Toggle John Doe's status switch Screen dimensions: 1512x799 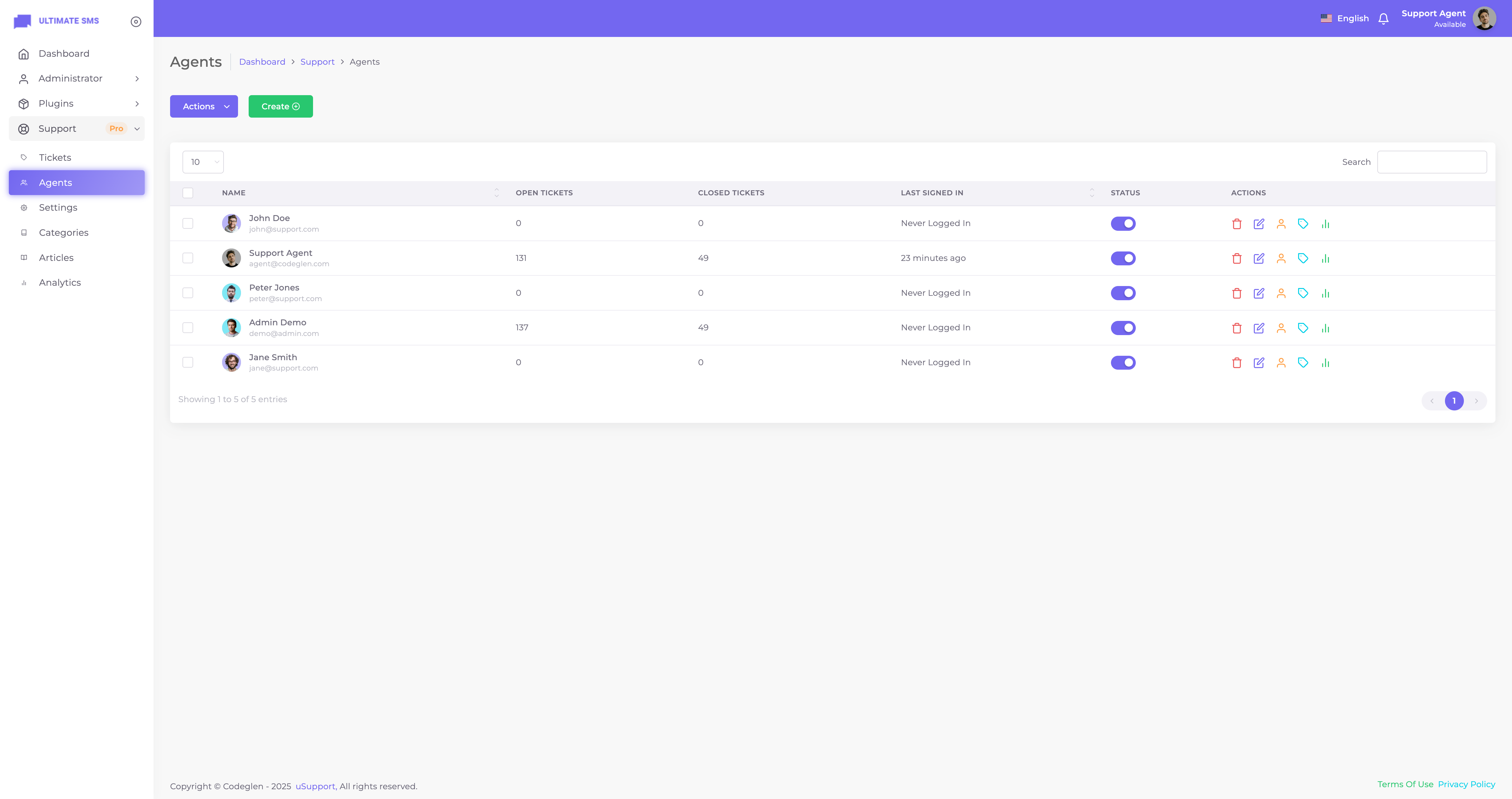pos(1123,224)
